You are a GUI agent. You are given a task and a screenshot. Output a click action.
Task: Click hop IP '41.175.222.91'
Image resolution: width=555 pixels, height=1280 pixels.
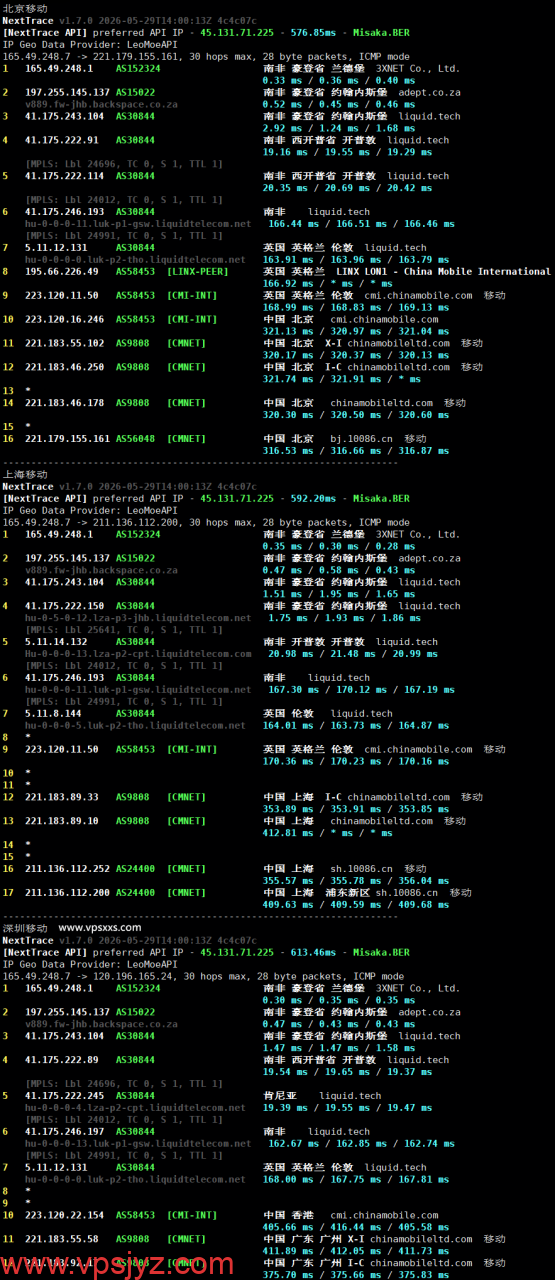(x=62, y=140)
